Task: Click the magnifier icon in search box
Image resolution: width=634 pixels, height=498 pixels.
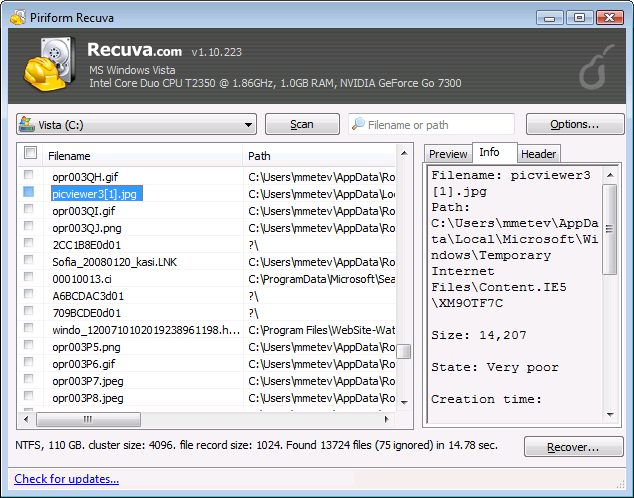Action: (358, 124)
